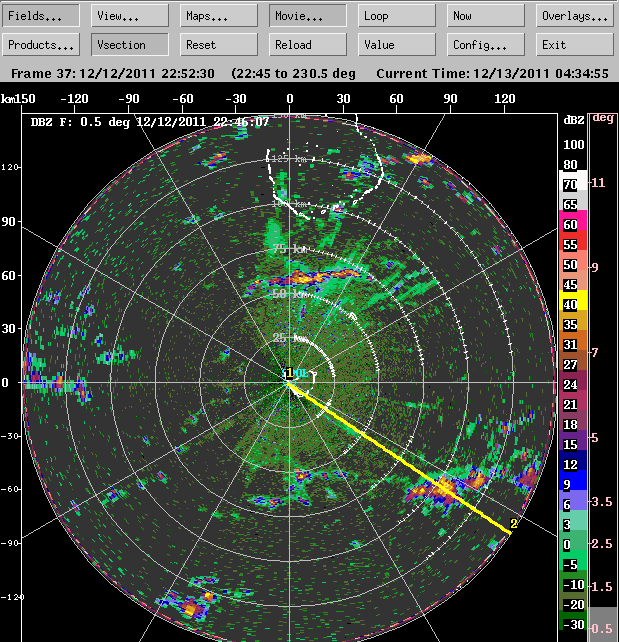This screenshot has width=619, height=642.
Task: Open the Config... dialog
Action: point(486,45)
